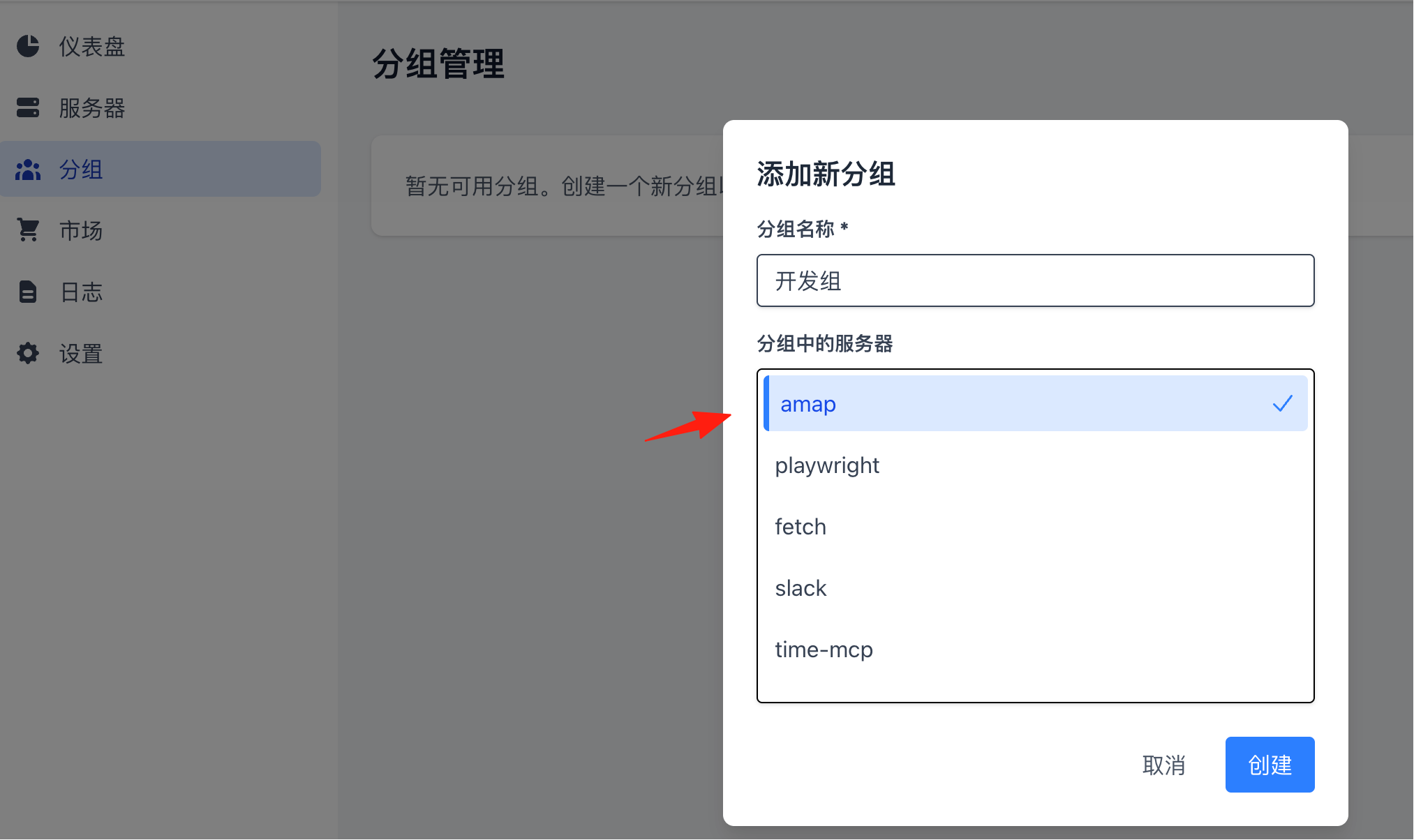The image size is (1414, 840).
Task: Click the settings gear icon
Action: [28, 353]
